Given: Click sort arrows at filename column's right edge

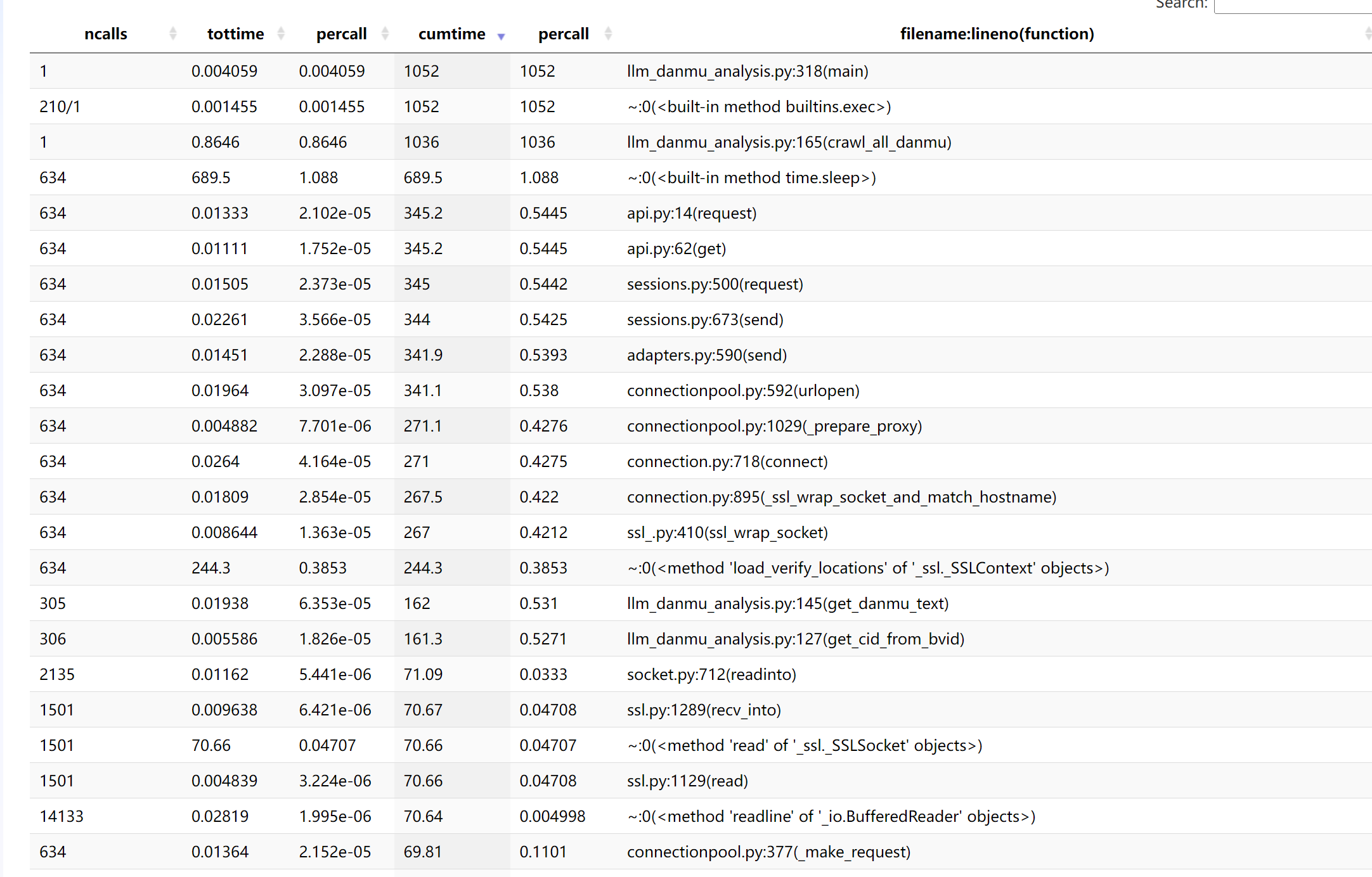Looking at the screenshot, I should click(x=1367, y=34).
